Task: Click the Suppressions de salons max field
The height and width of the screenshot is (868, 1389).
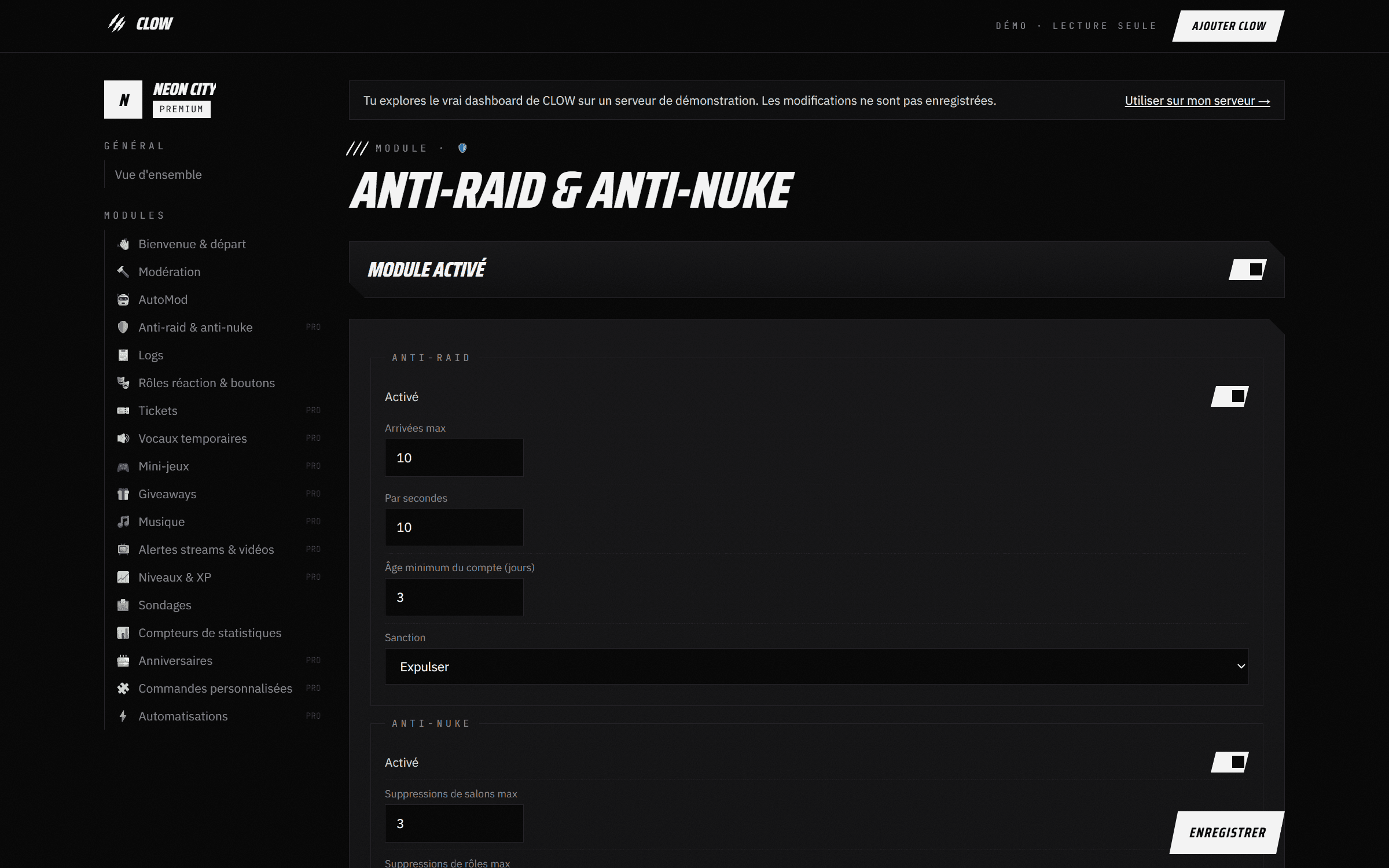Action: click(x=454, y=823)
